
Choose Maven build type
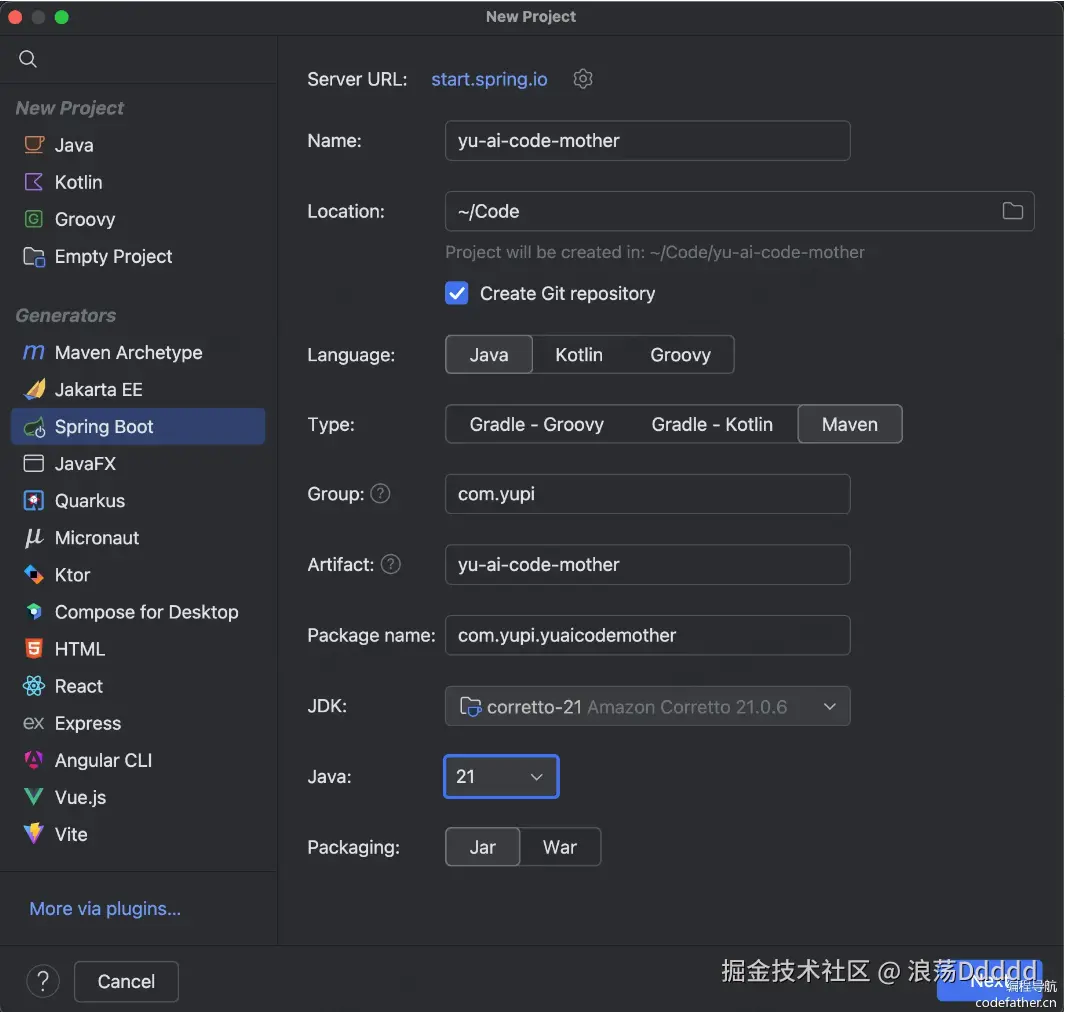[850, 424]
